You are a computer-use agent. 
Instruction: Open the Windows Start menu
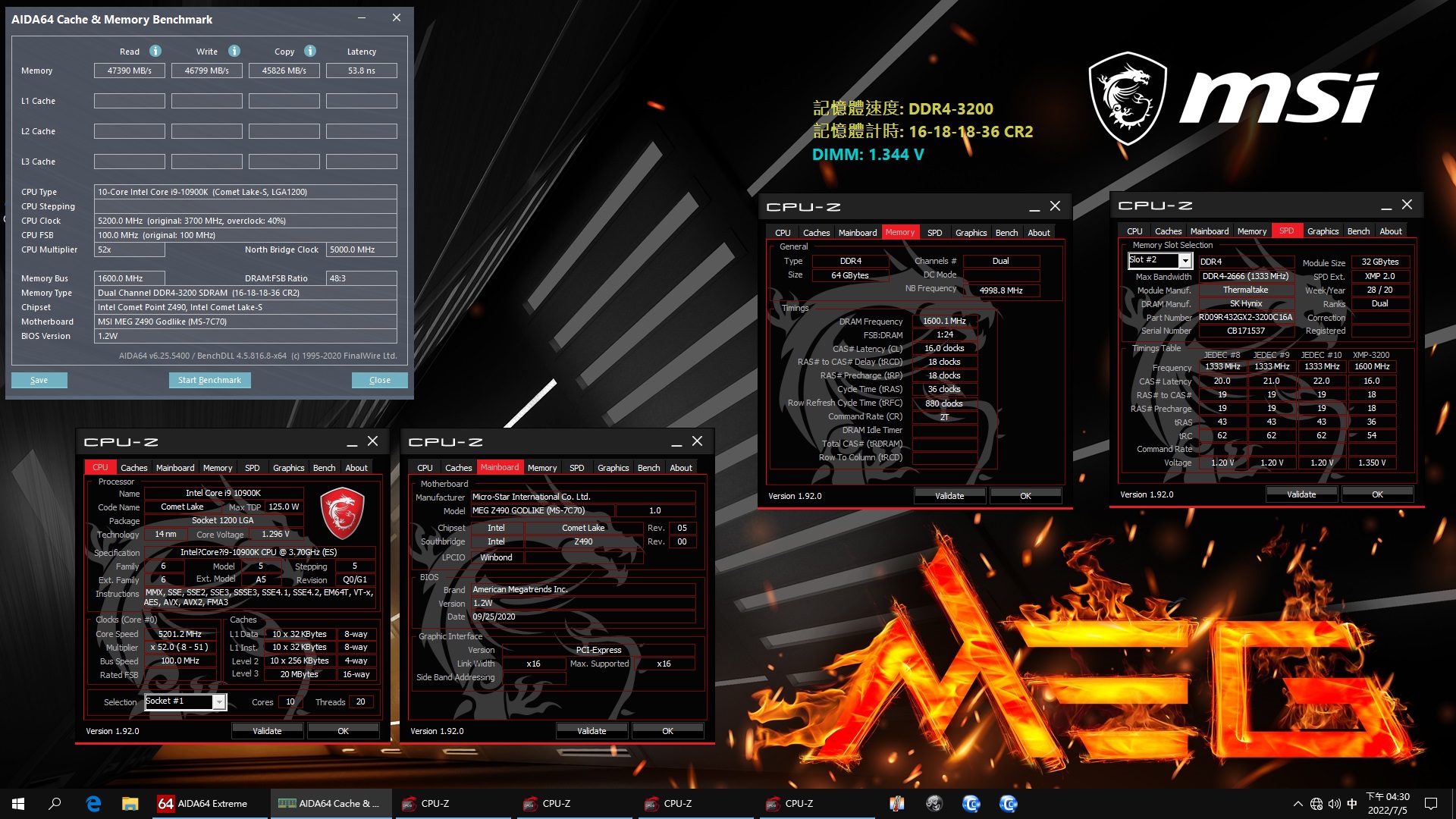click(18, 803)
